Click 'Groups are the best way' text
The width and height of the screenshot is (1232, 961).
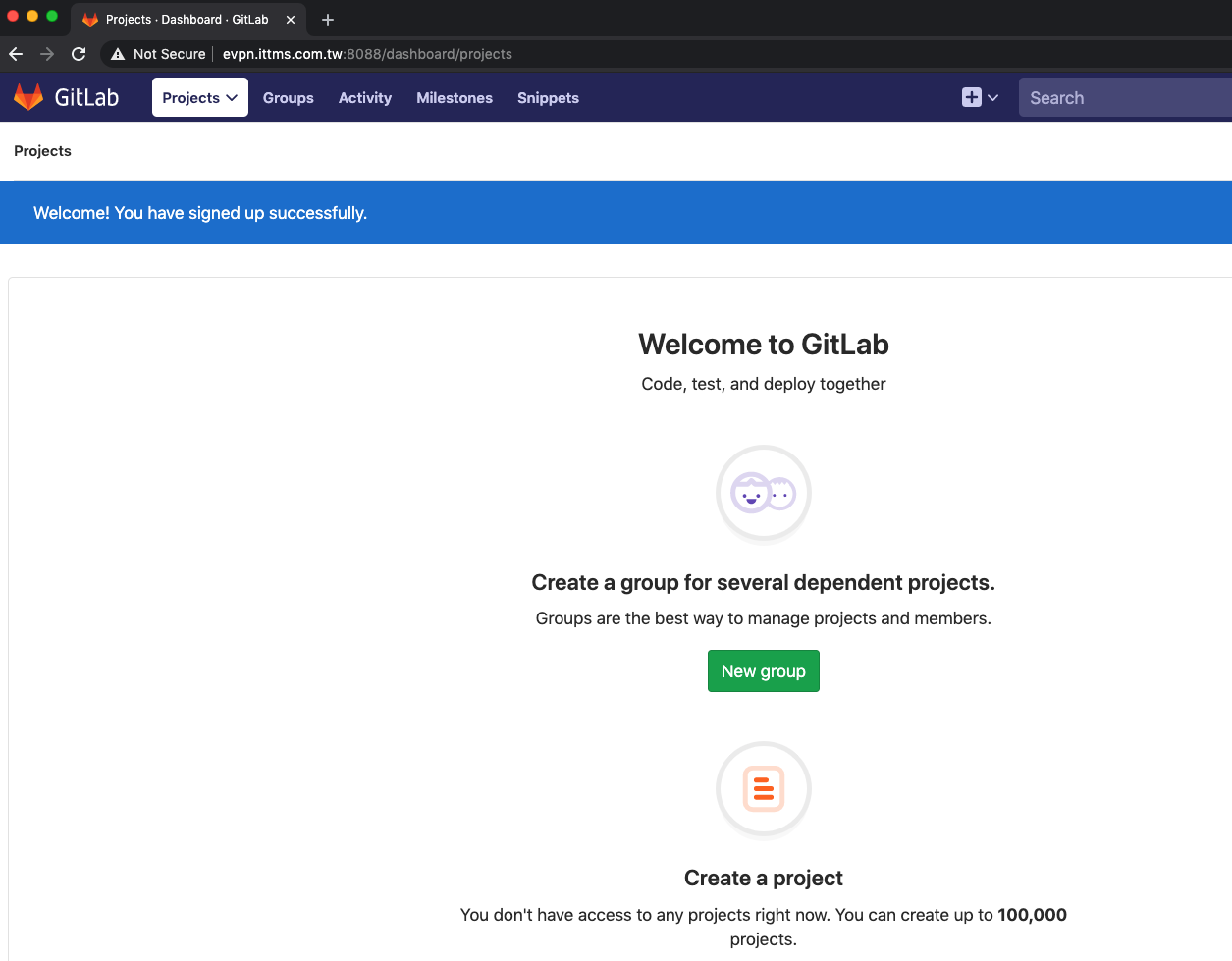[x=764, y=618]
